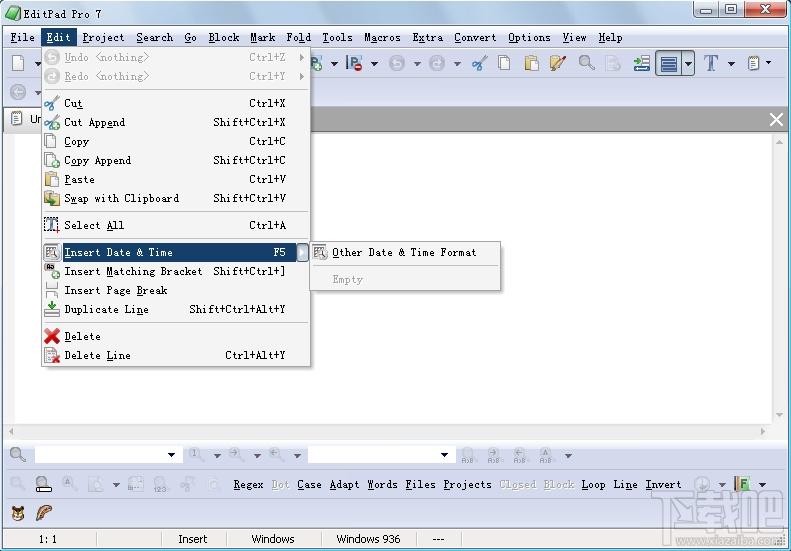Click the vertical scrollbar up arrow
Viewport: 791px width, 551px height.
tap(779, 143)
